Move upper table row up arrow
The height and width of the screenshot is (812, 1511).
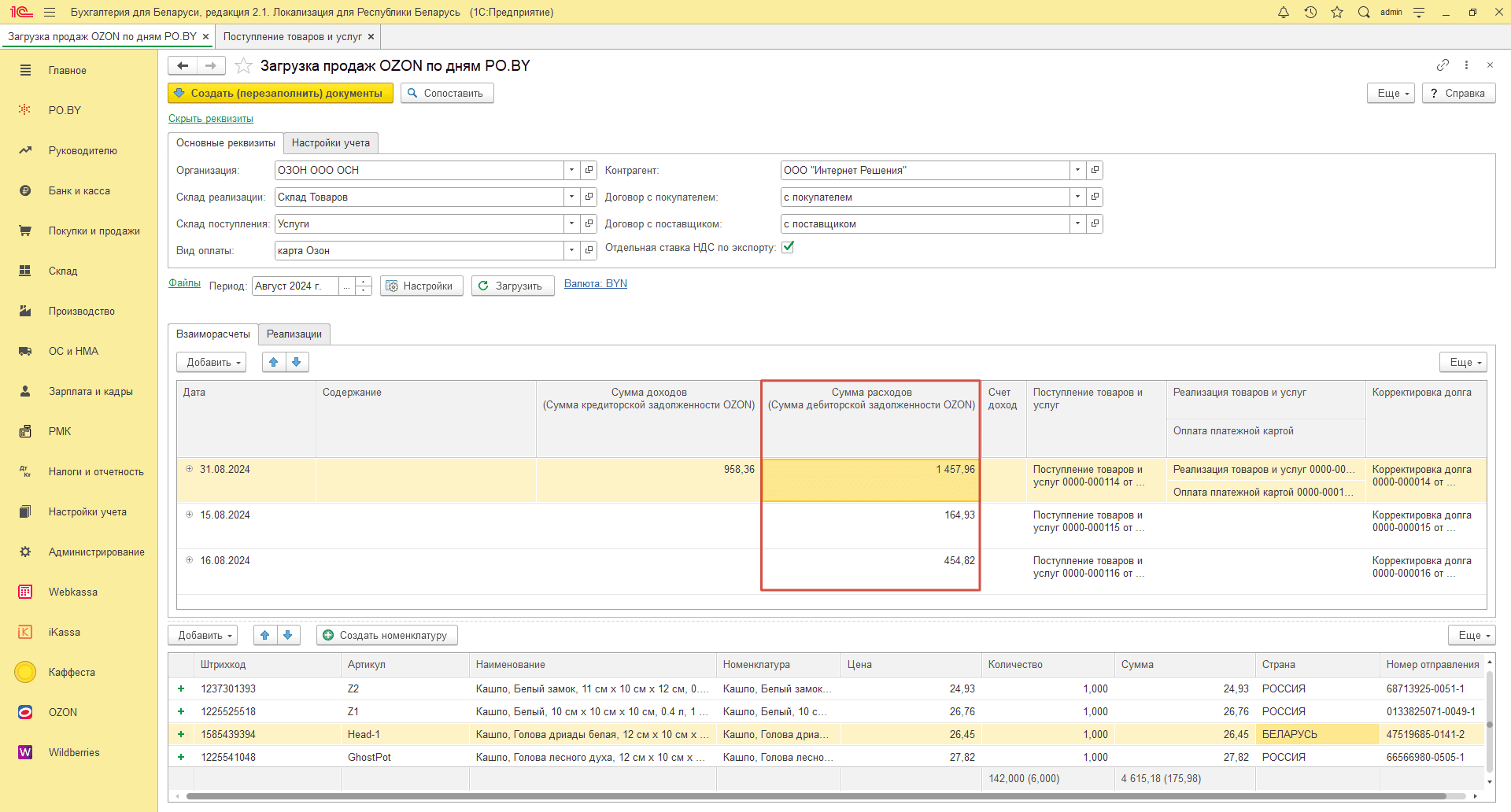point(273,362)
